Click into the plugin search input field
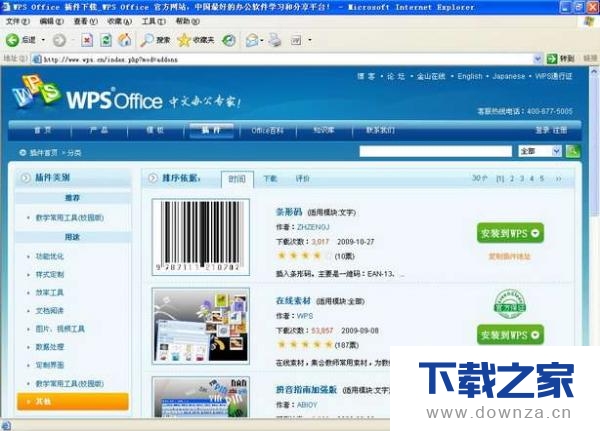 pos(435,151)
